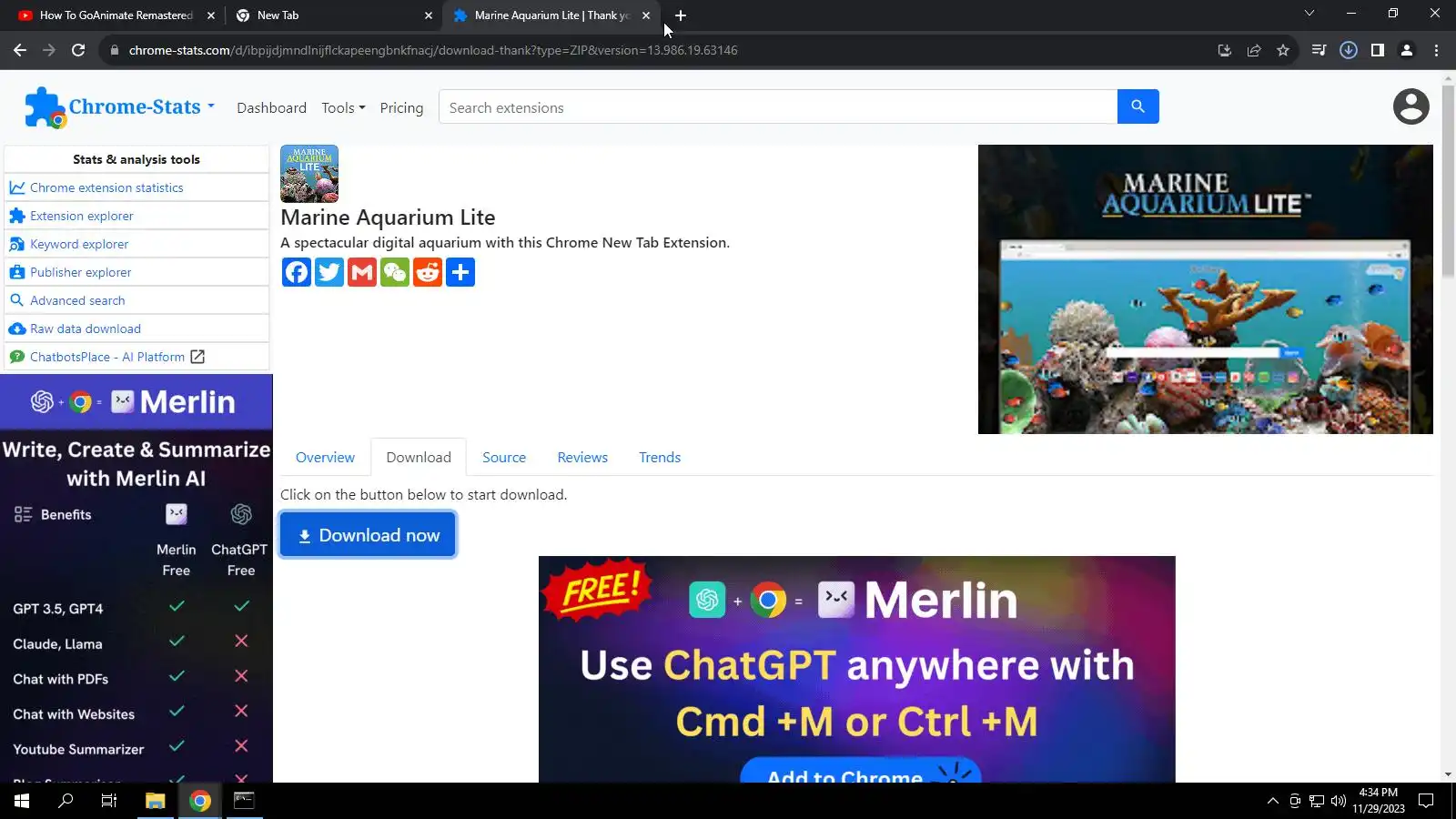Image resolution: width=1456 pixels, height=819 pixels.
Task: Open the Keyword explorer link
Action: (x=79, y=244)
